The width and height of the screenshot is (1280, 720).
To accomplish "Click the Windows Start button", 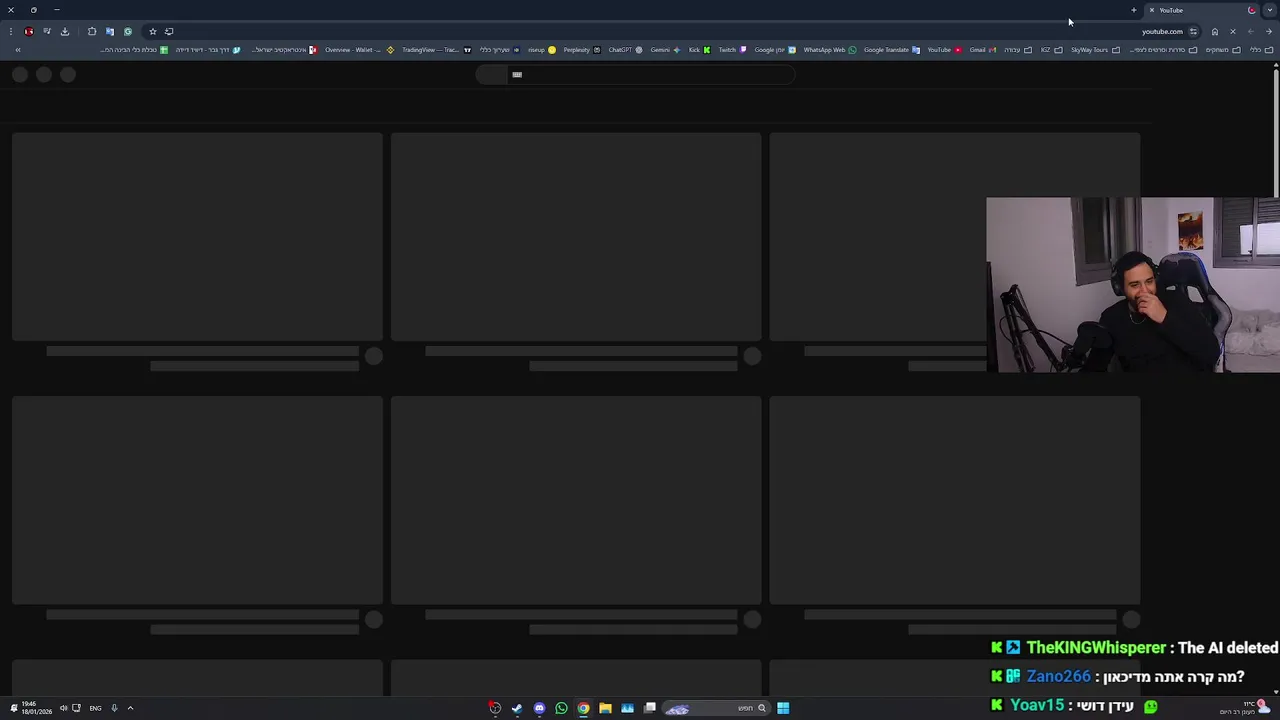I will point(783,708).
